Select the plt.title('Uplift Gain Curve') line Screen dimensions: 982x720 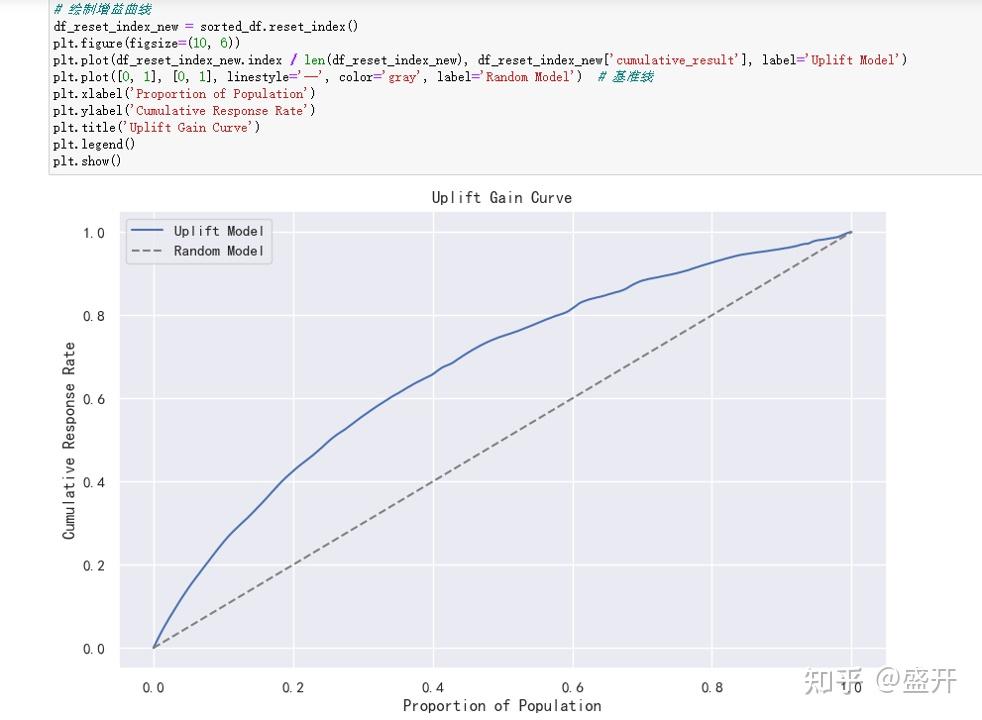157,128
